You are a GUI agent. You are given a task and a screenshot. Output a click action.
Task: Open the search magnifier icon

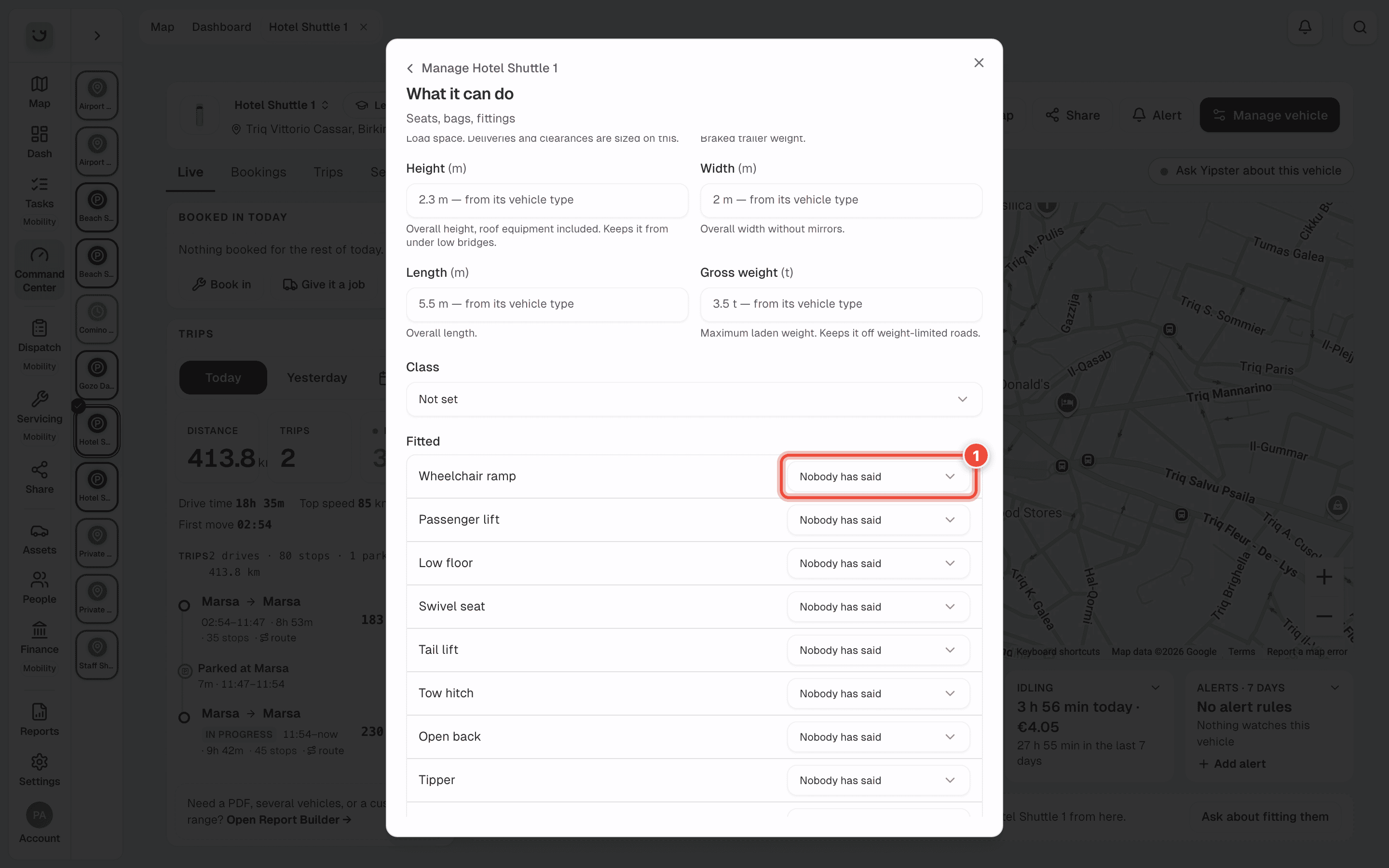tap(1360, 27)
